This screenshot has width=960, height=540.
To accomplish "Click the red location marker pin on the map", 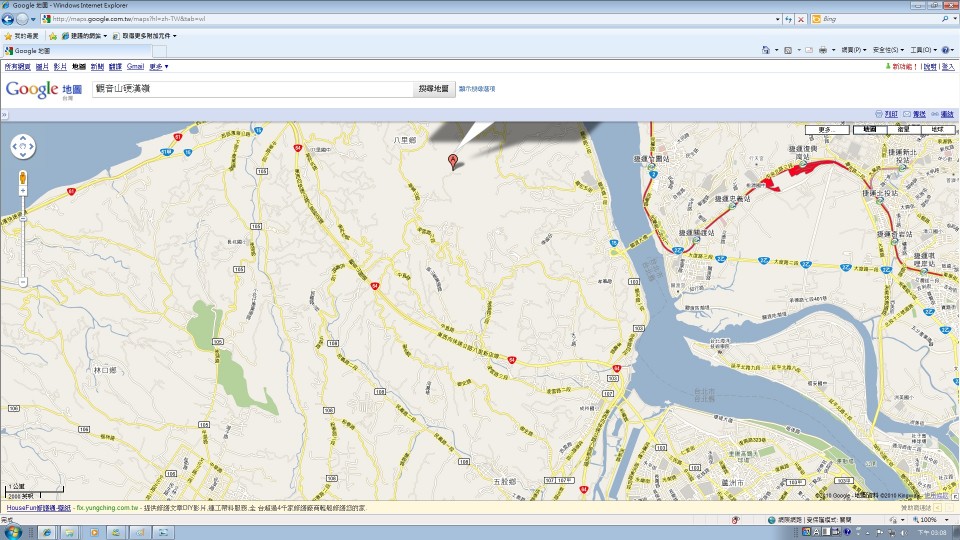I will [453, 160].
